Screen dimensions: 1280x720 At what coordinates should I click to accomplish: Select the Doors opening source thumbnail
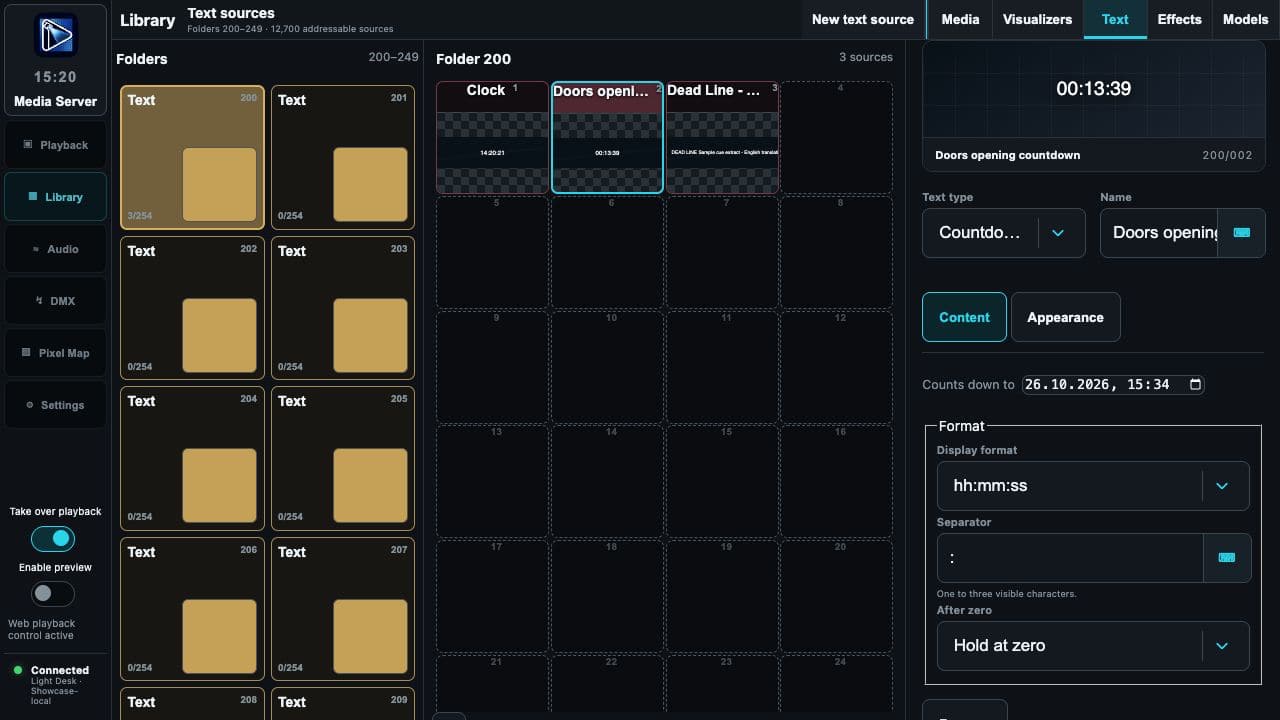607,137
